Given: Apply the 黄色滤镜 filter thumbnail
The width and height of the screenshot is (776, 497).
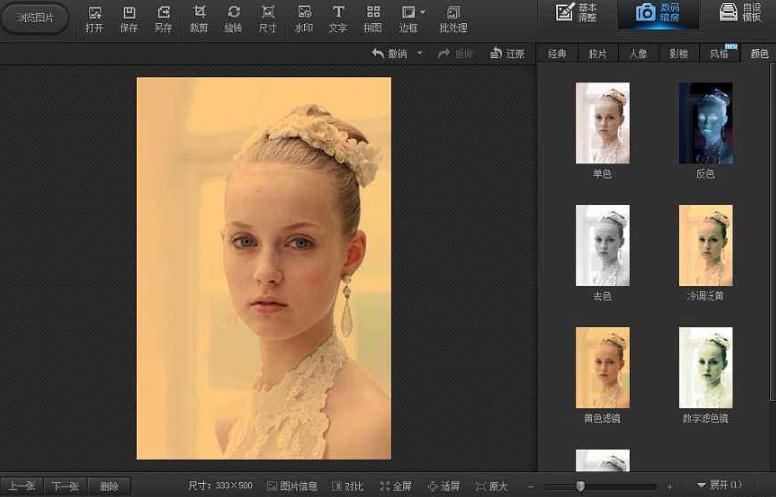Looking at the screenshot, I should pos(603,367).
